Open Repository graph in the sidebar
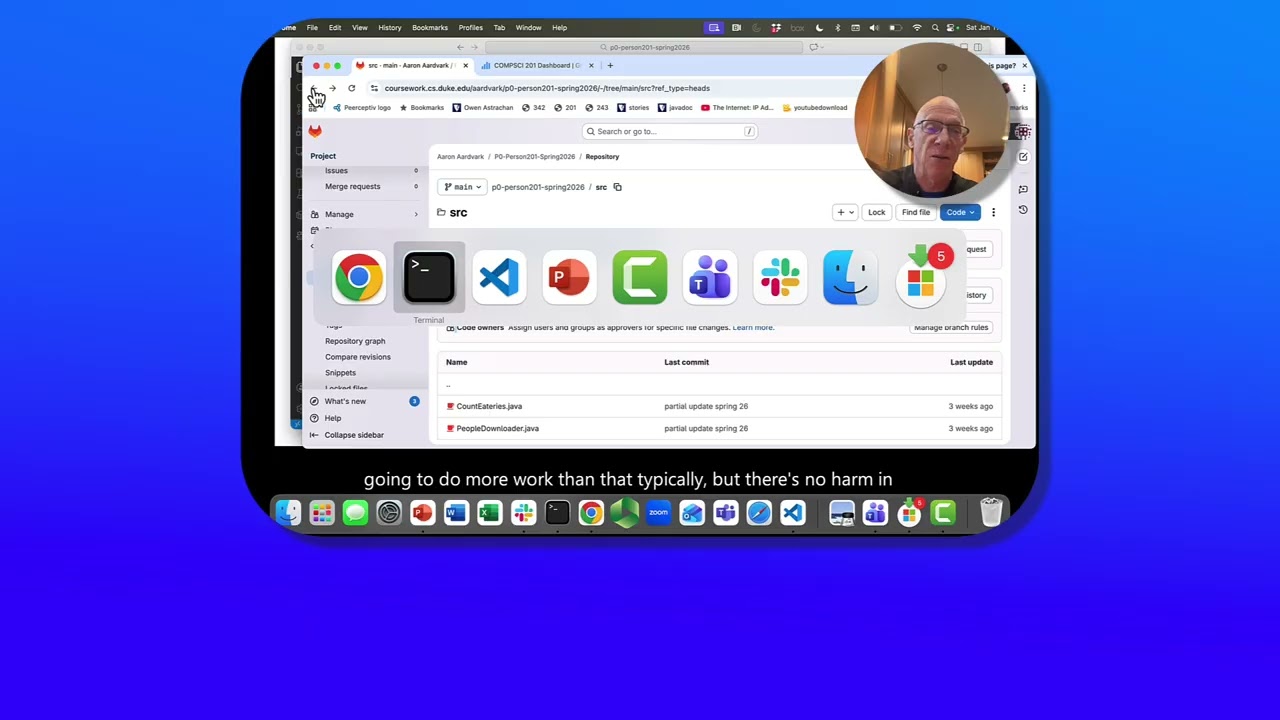 (x=355, y=341)
